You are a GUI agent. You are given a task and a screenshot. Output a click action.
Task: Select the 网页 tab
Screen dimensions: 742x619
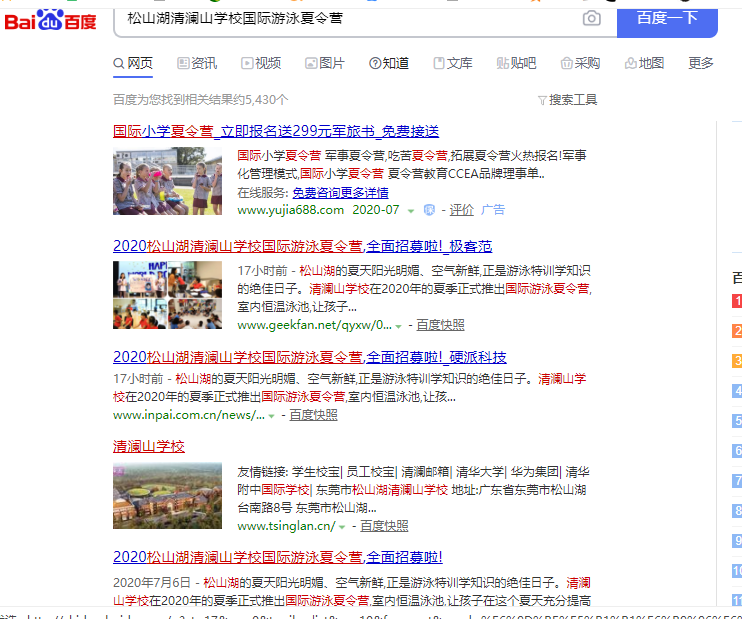(x=133, y=63)
